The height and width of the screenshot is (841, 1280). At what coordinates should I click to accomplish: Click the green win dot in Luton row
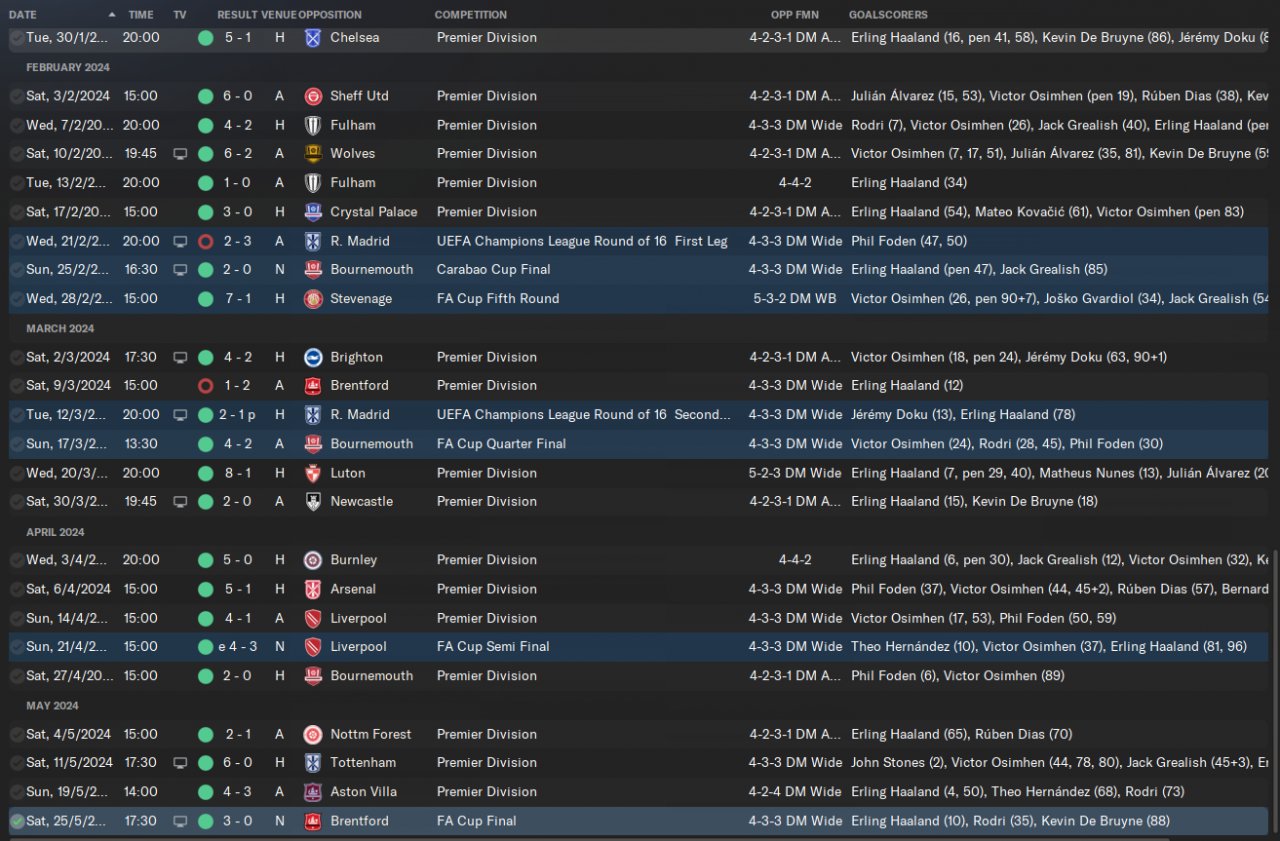(205, 473)
